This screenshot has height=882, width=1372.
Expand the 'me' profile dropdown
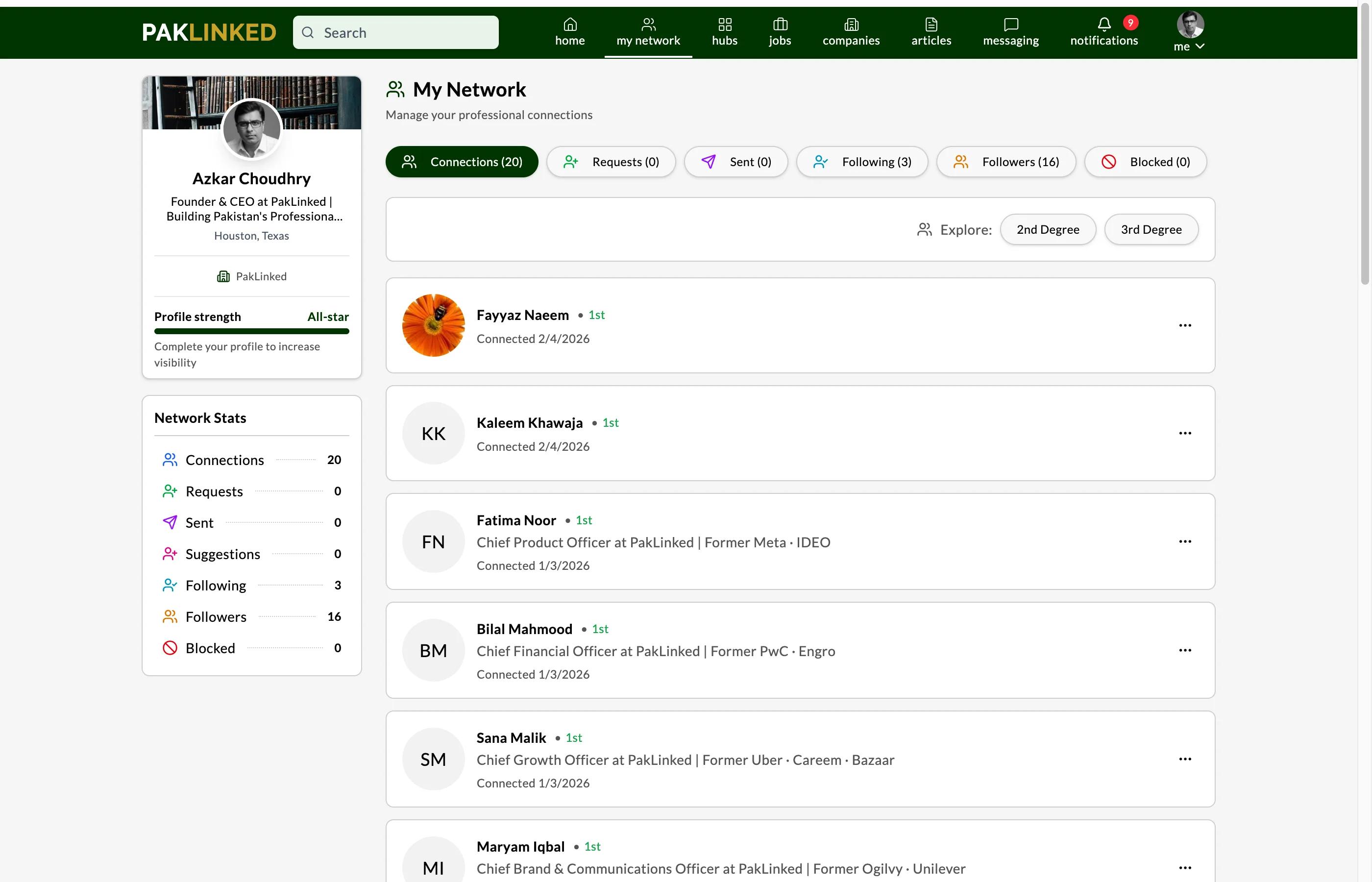tap(1189, 47)
